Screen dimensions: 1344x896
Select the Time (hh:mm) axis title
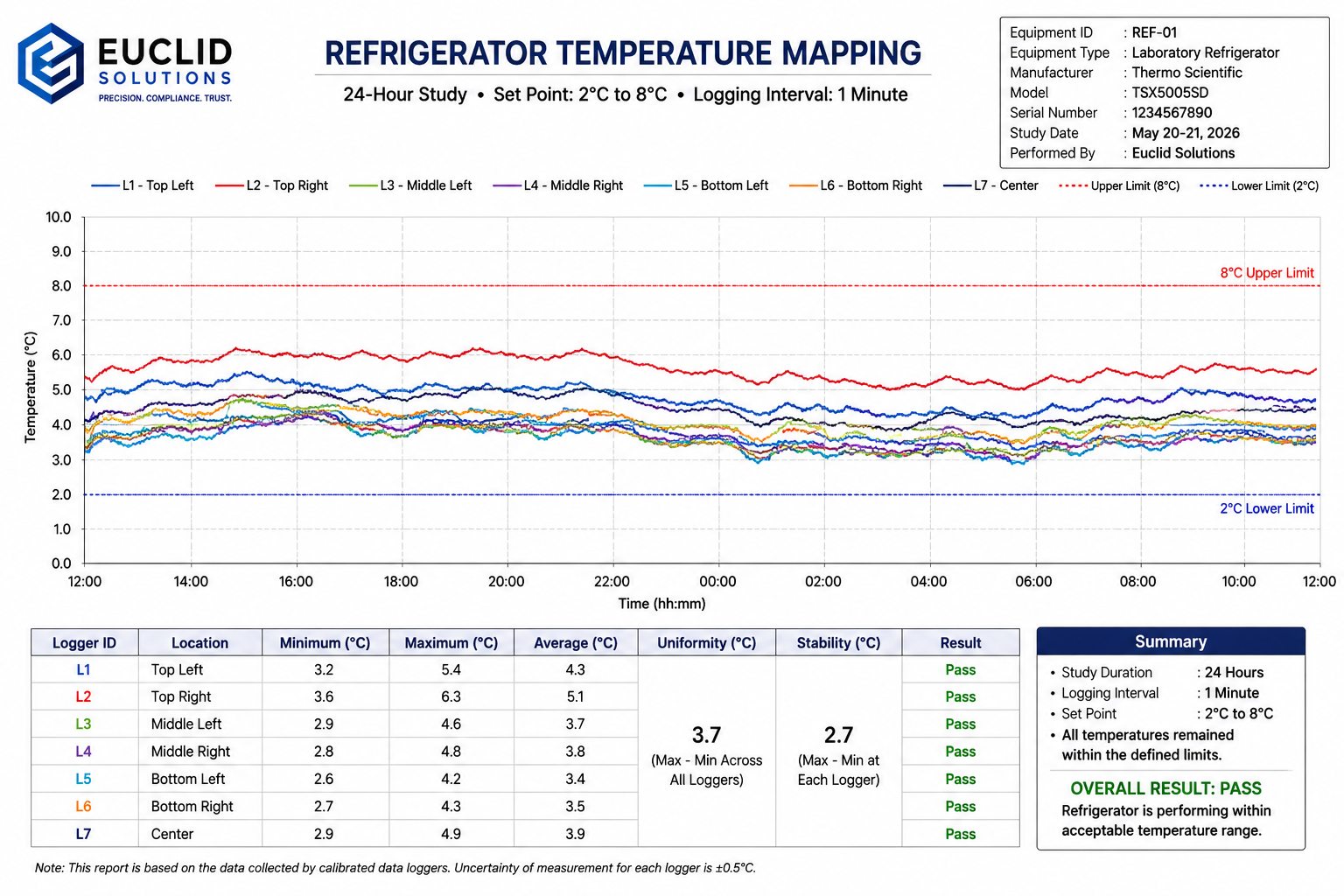coord(661,604)
